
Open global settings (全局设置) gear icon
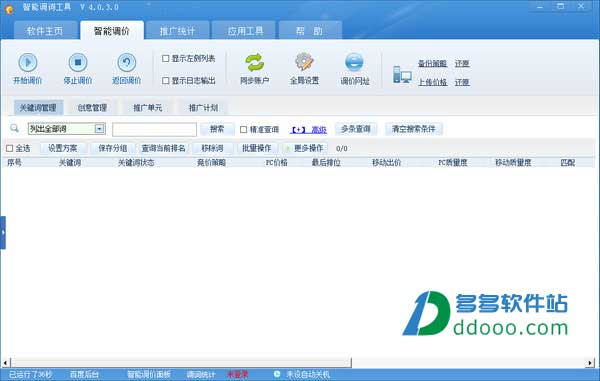coord(305,62)
